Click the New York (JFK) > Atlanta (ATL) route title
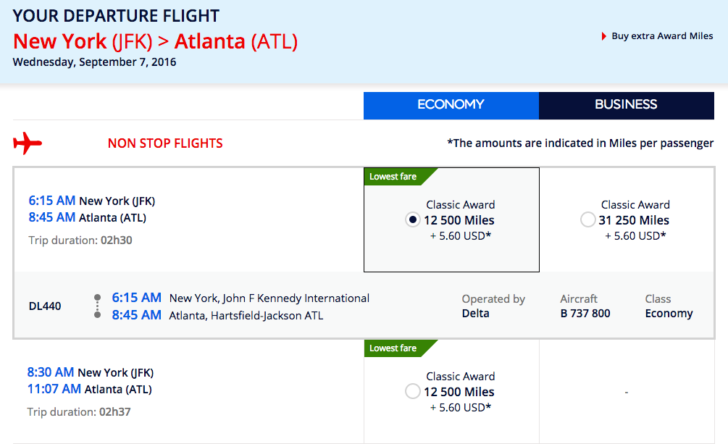The image size is (728, 444). [156, 41]
